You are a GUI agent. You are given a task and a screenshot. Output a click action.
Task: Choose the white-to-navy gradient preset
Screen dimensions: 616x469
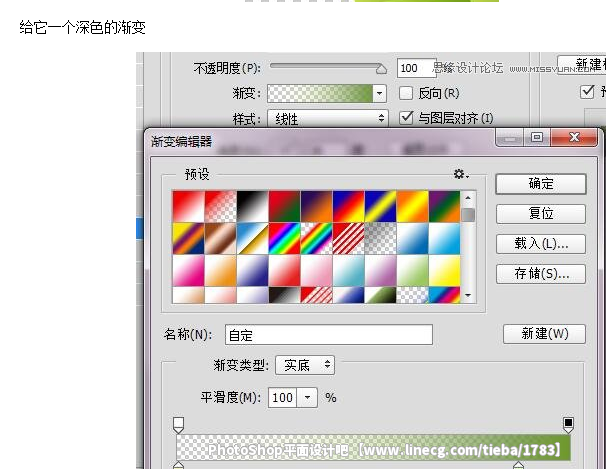pos(253,271)
